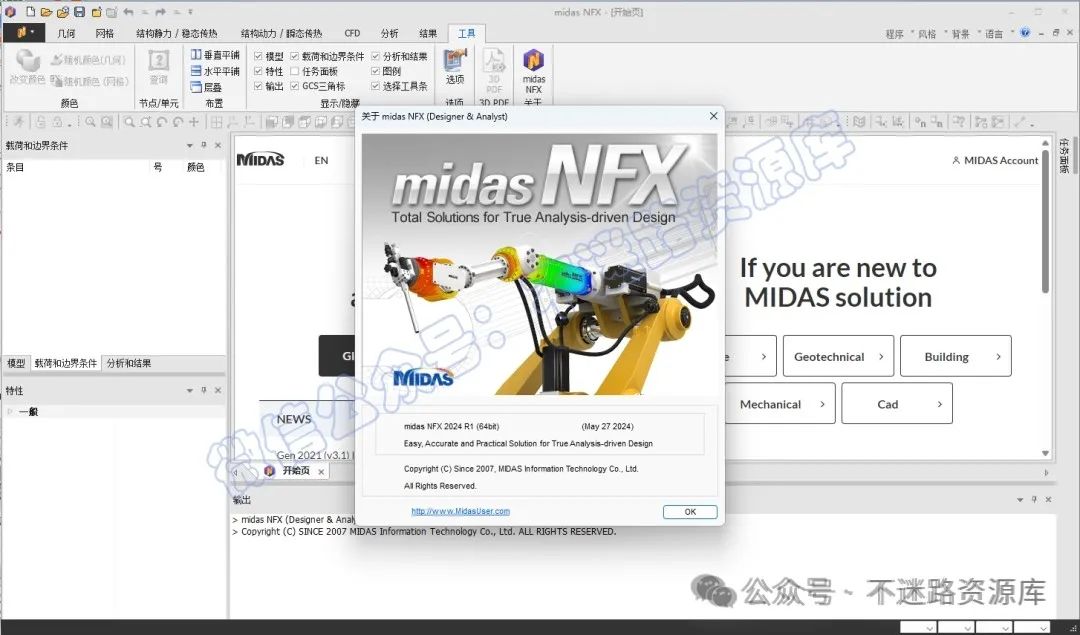The image size is (1080, 635).
Task: Toggle the 分析和结果 checkbox in ribbon
Action: coord(375,56)
